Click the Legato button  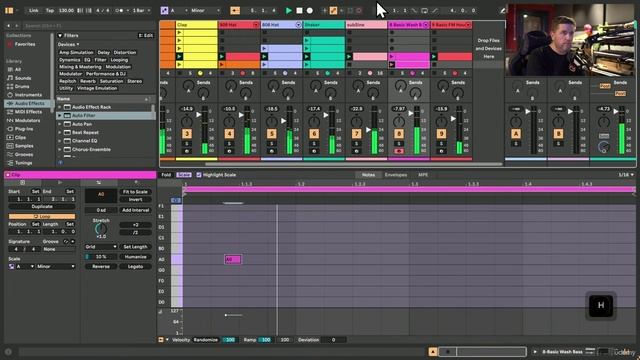135,267
